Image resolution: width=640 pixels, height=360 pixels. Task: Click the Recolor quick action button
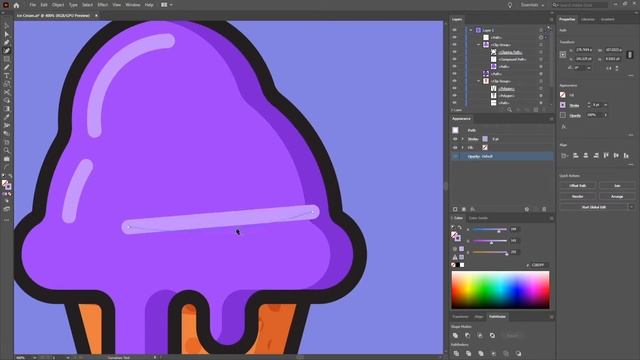[578, 197]
